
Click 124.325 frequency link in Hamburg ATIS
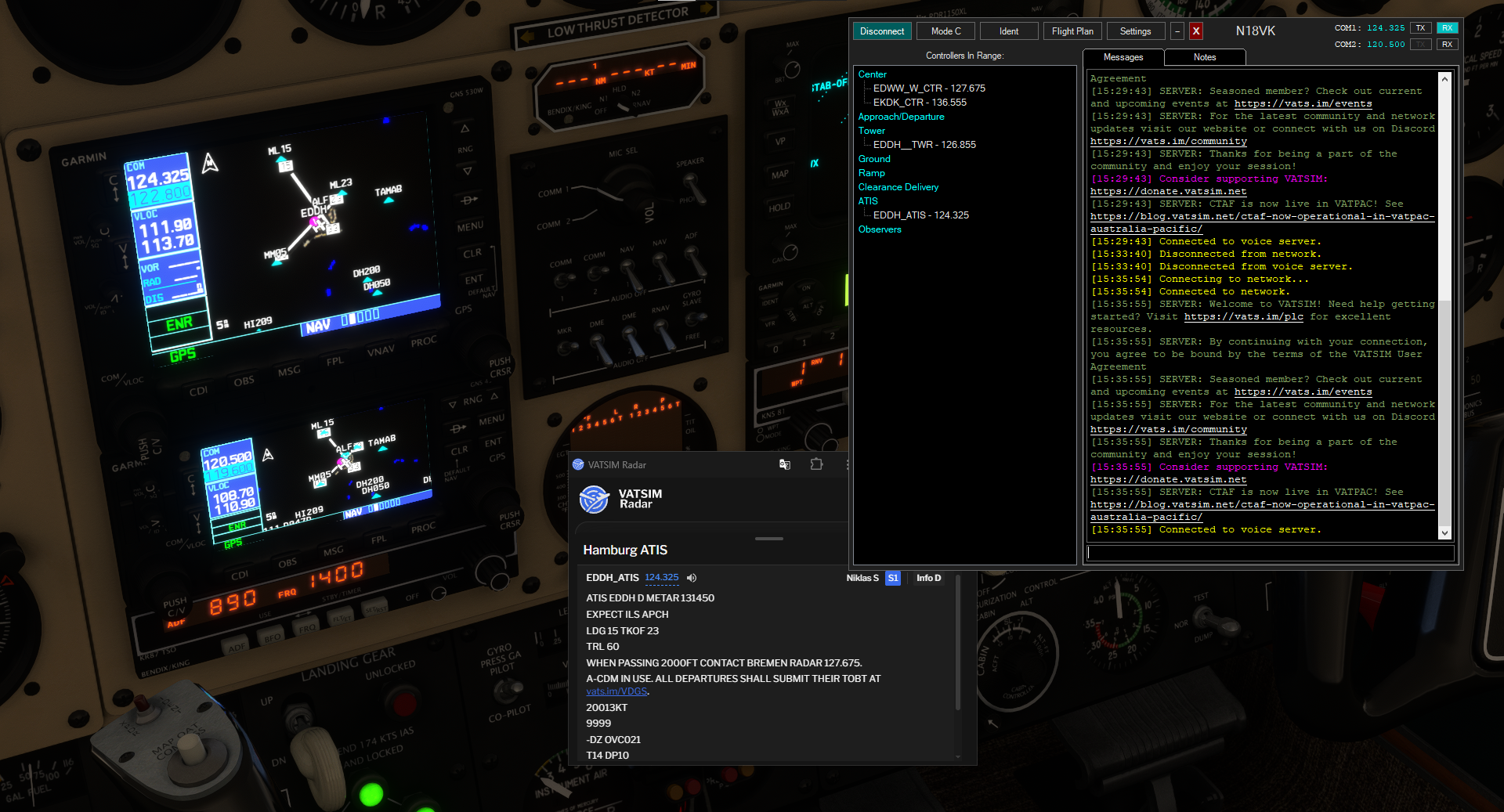tap(662, 578)
